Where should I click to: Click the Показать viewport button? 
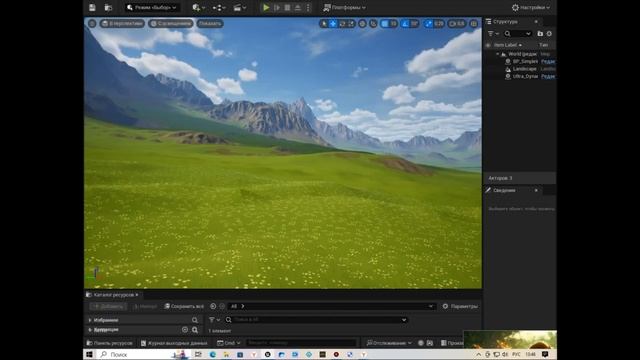(210, 23)
